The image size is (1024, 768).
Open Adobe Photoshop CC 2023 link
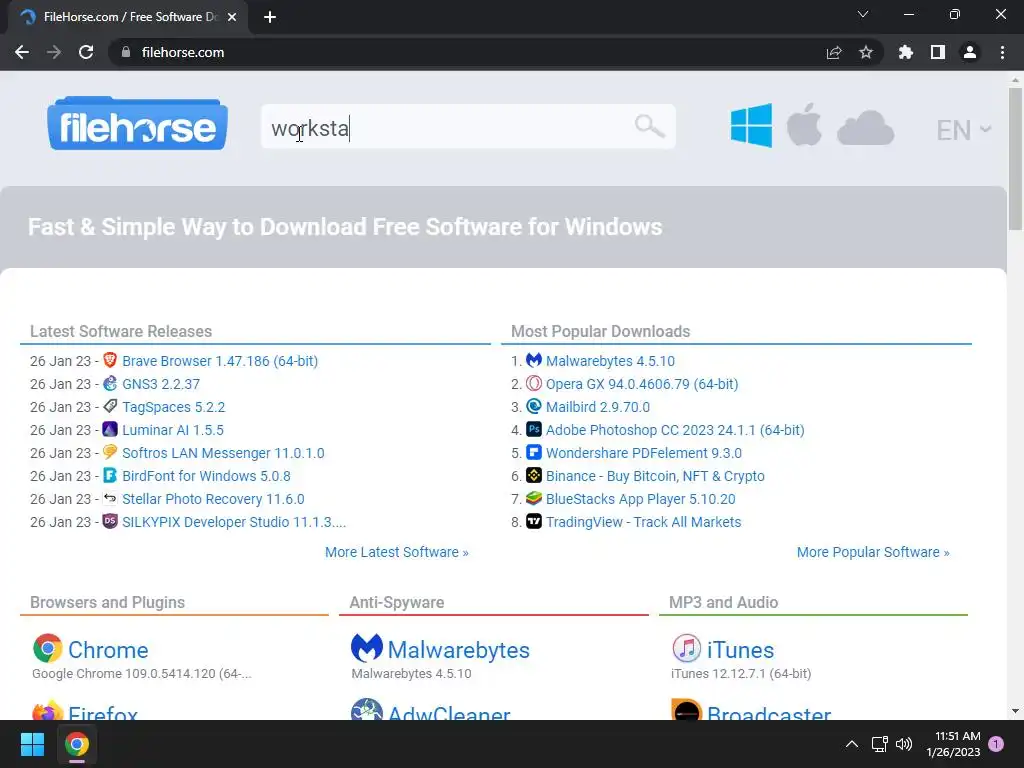675,430
